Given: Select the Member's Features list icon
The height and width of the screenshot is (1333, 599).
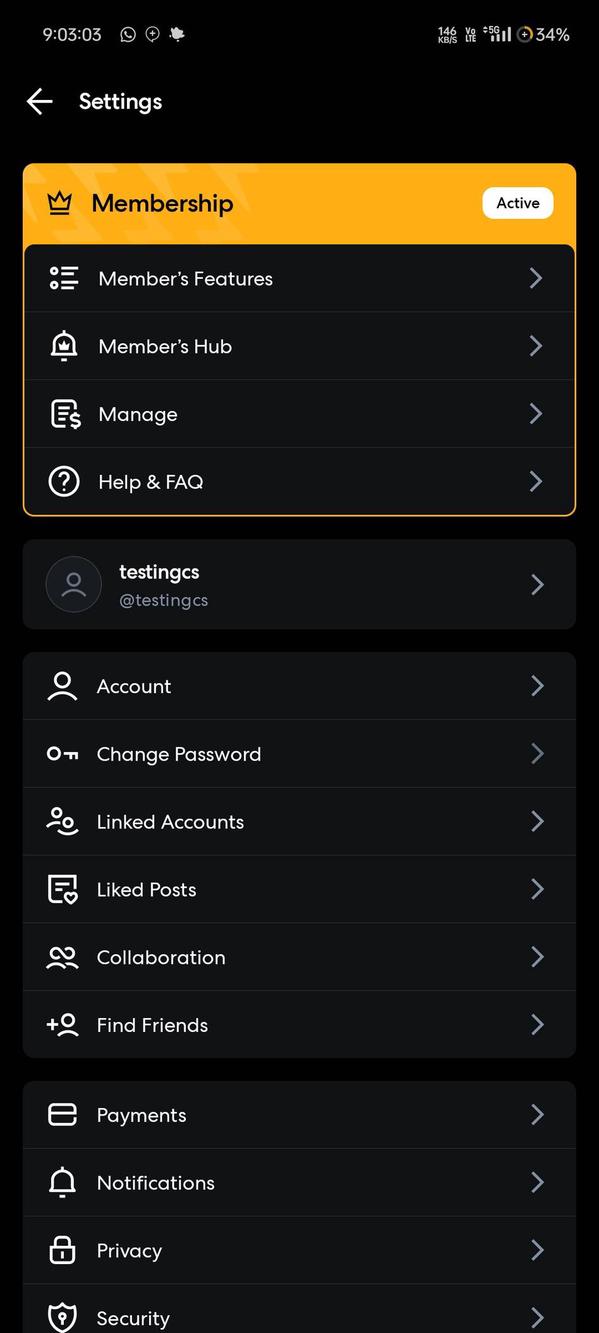Looking at the screenshot, I should point(63,278).
